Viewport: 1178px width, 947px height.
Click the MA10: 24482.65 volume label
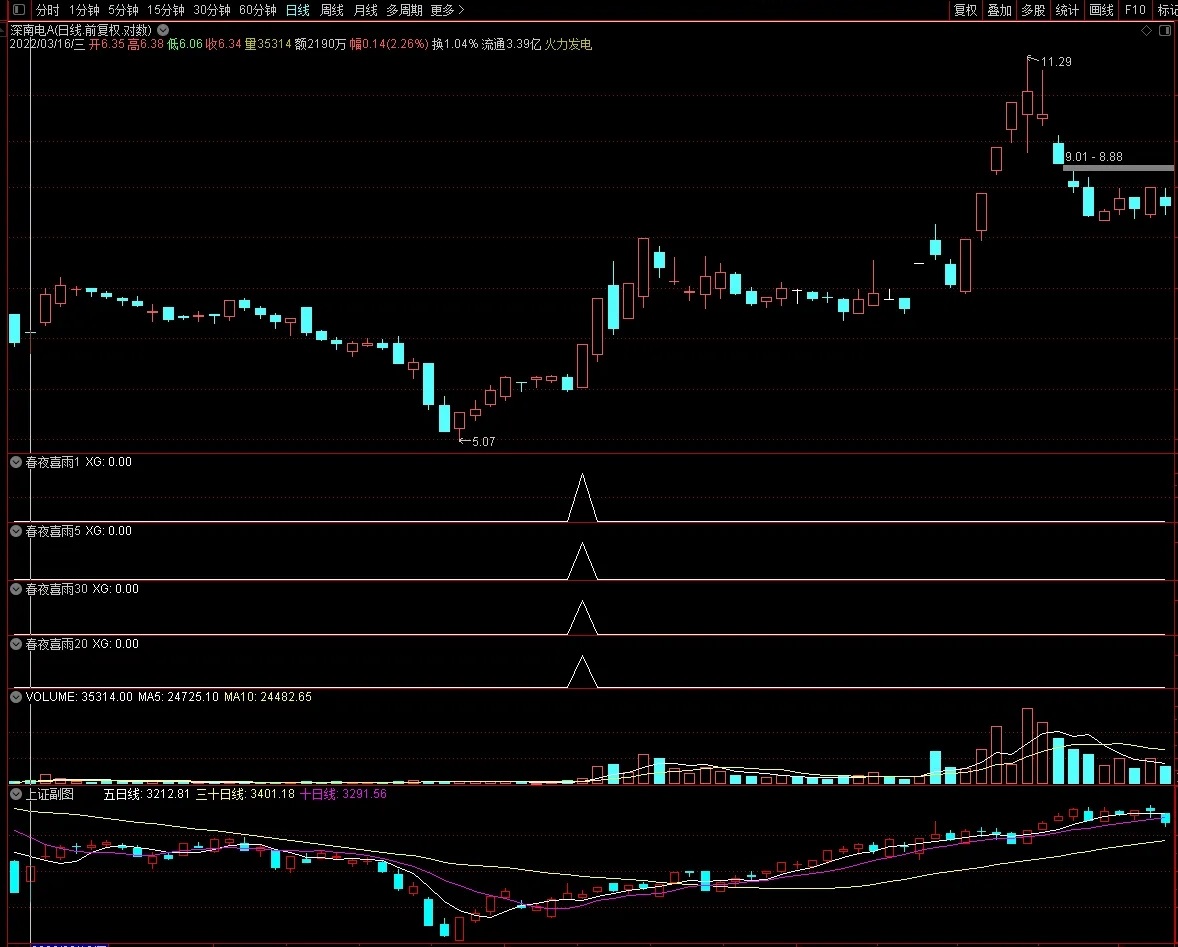267,697
